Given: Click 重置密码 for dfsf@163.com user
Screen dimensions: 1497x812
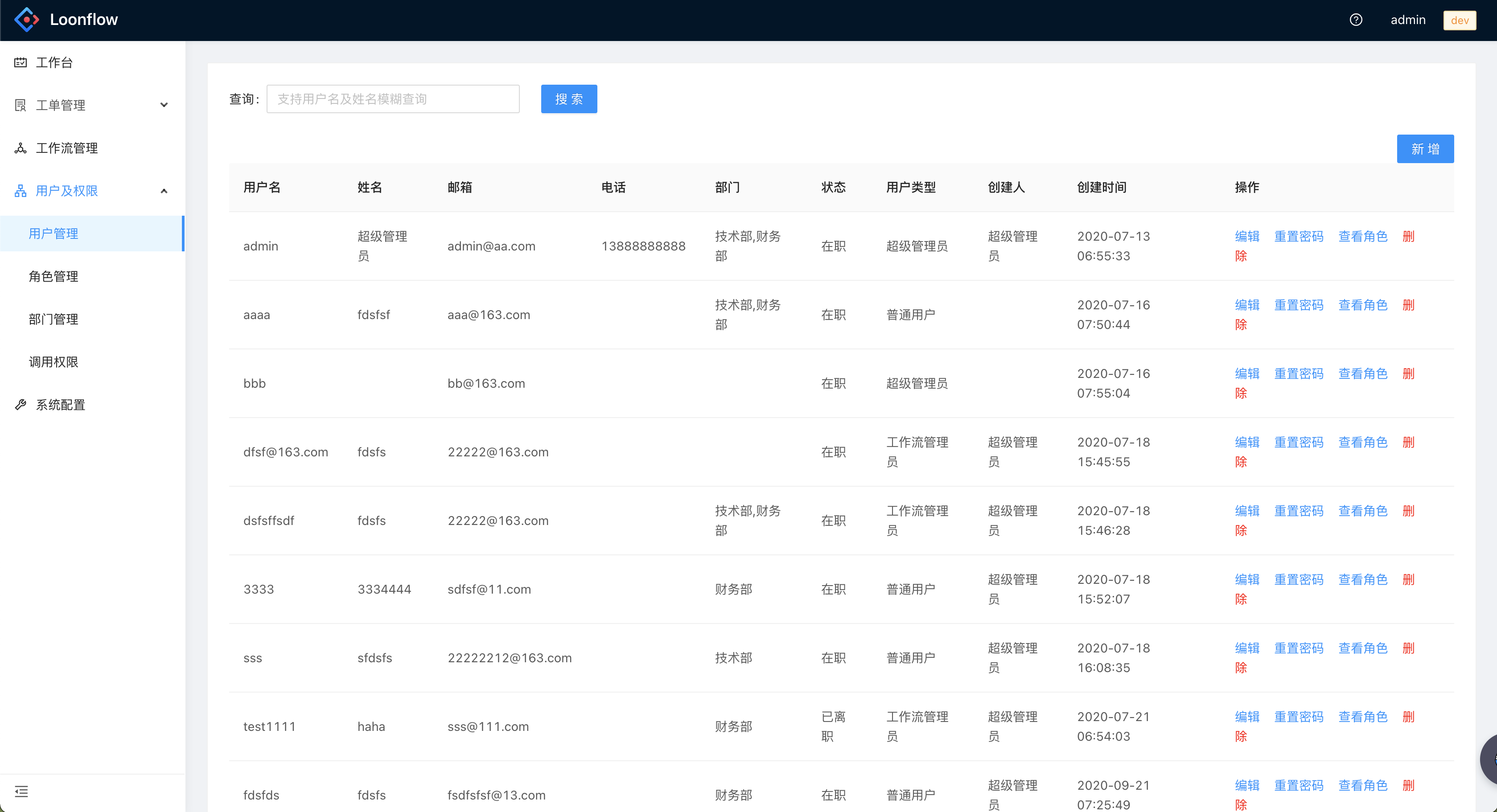Looking at the screenshot, I should tap(1299, 442).
